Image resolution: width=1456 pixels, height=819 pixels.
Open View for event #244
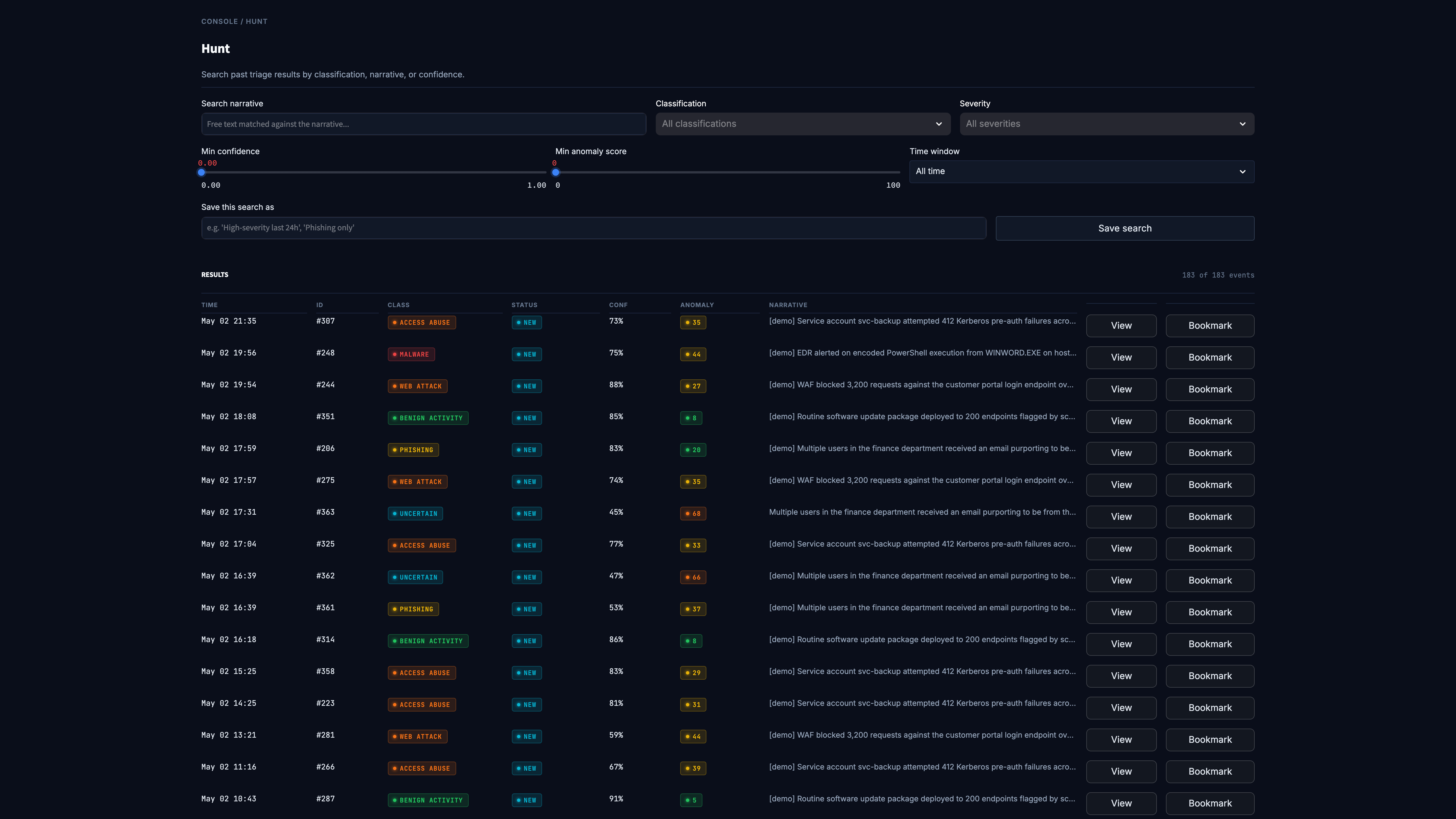point(1121,389)
